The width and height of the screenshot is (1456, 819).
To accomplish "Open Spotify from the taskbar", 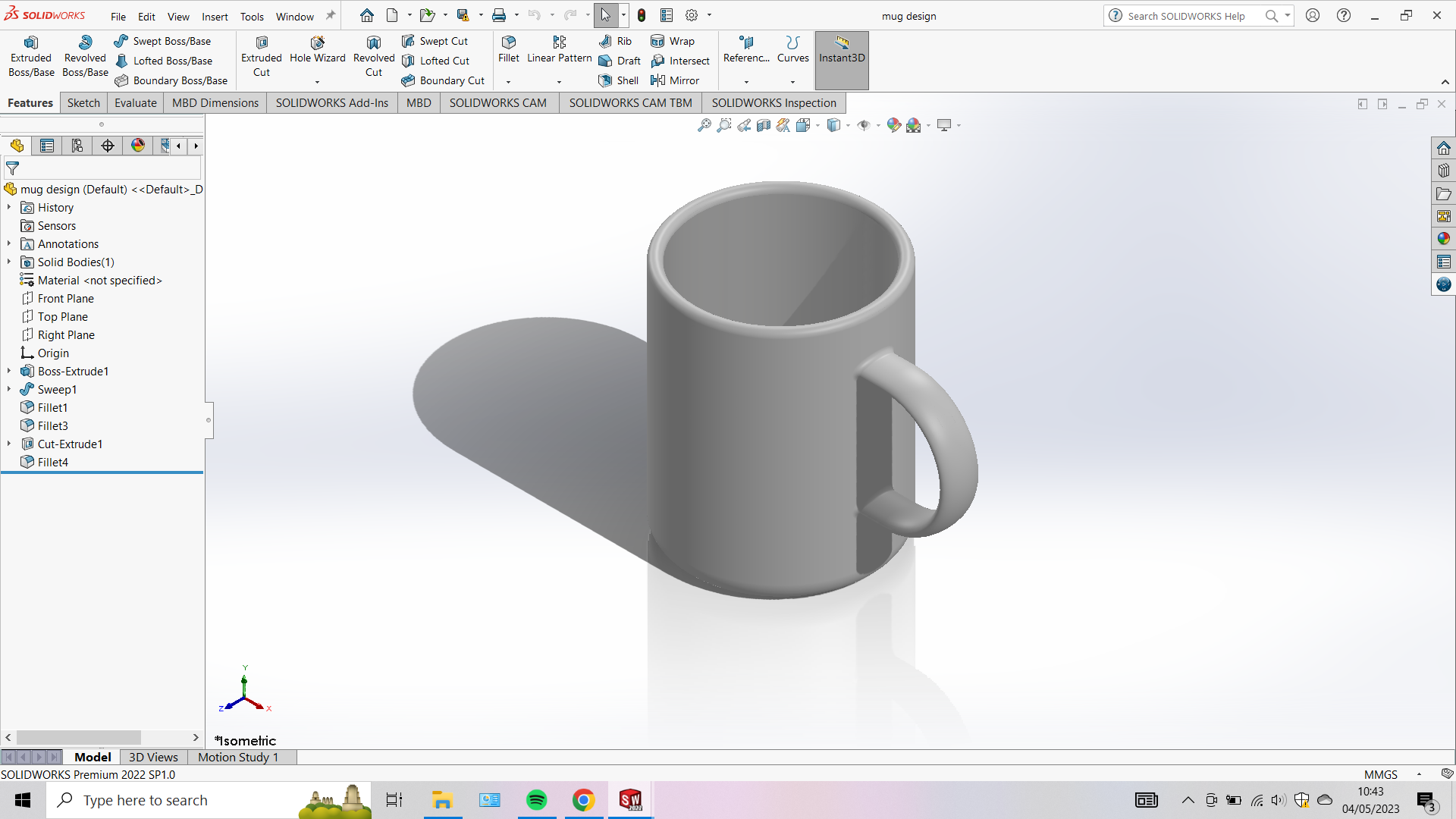I will [536, 800].
